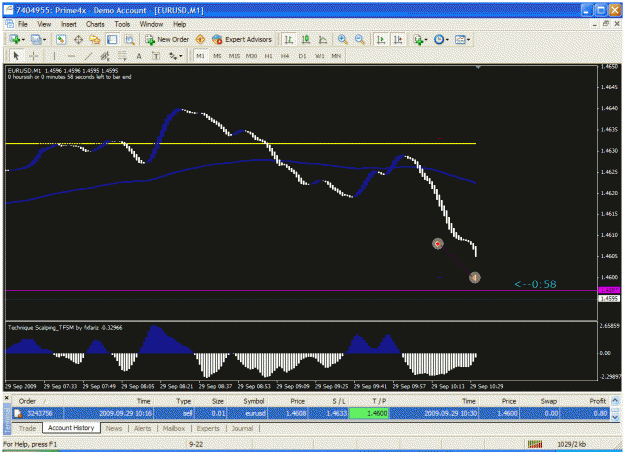Switch chart to Line Chart
625x452 pixels.
[x=323, y=39]
